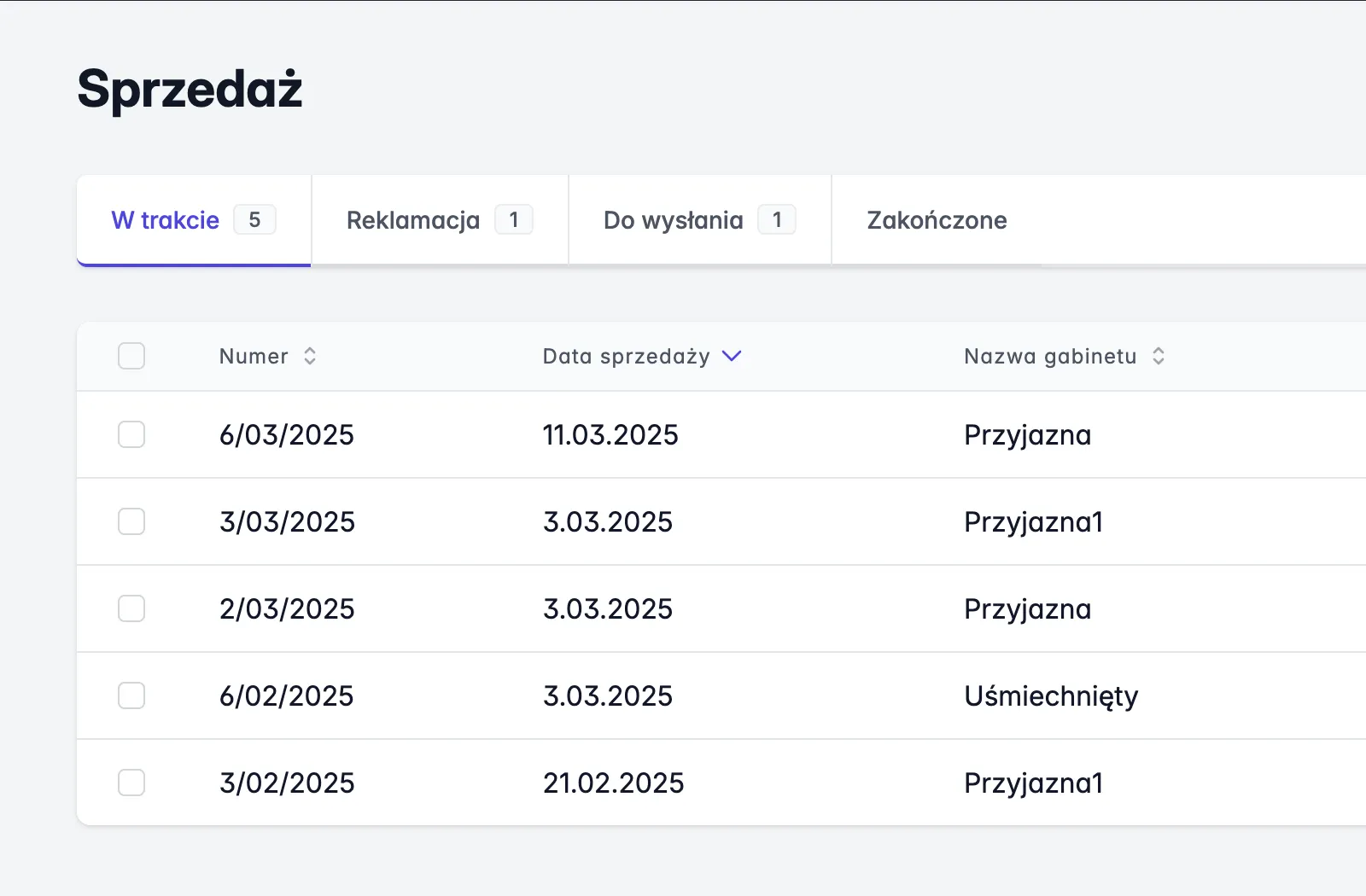Open the Uśmiechnięty gabinet entry
This screenshot has width=1366, height=896.
[x=1051, y=695]
